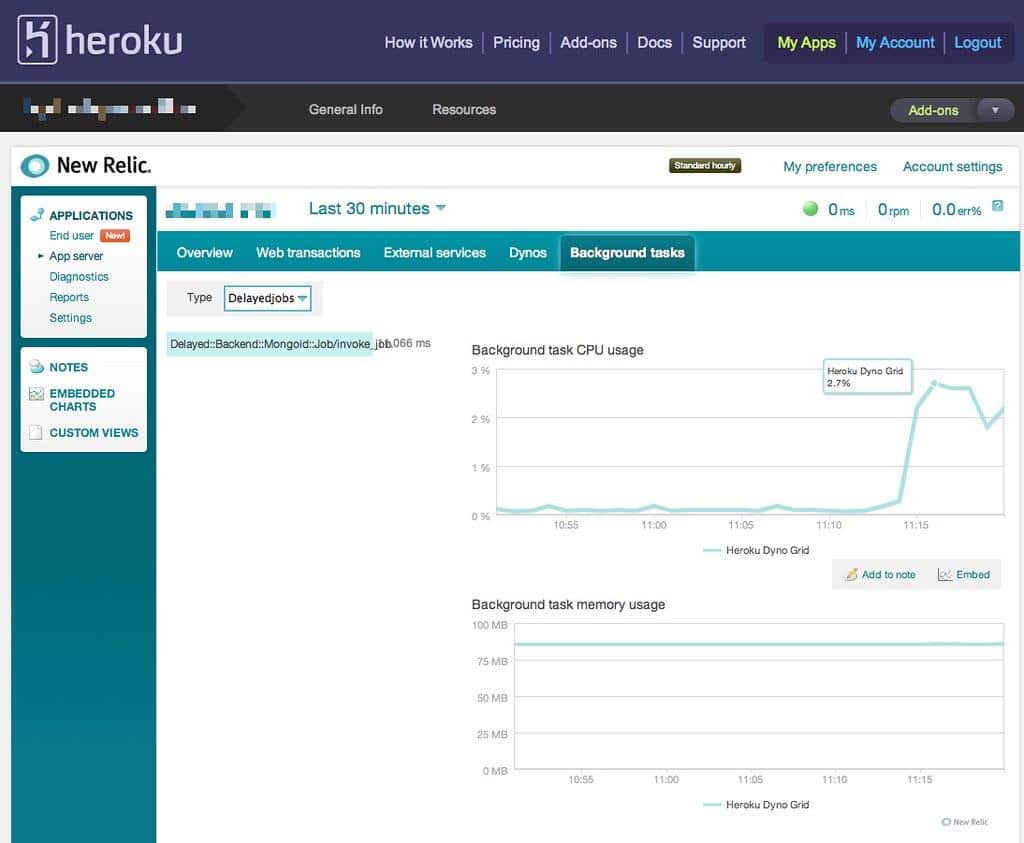Click the pixelated app name in black bar
The height and width of the screenshot is (843, 1024).
(110, 108)
